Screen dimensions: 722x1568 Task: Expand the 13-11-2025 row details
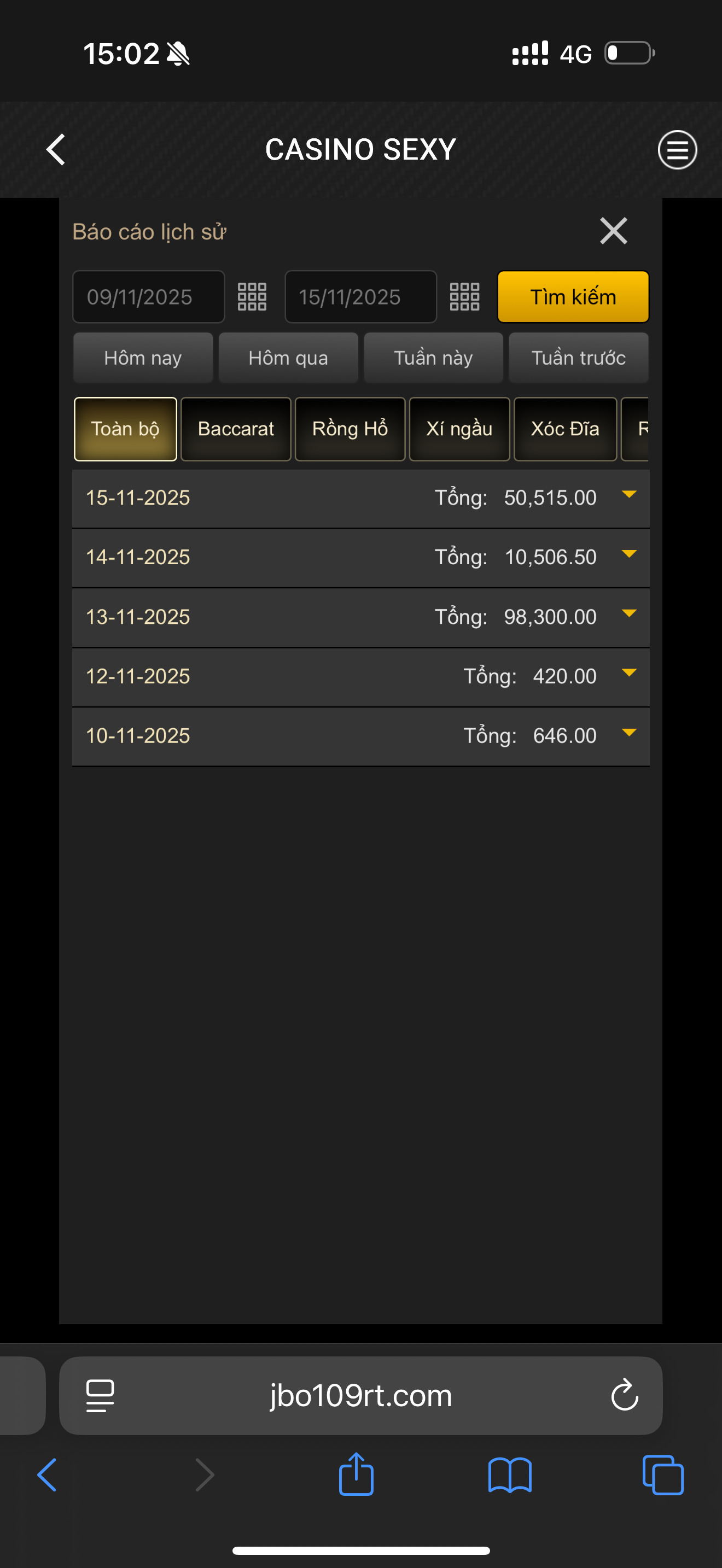629,613
